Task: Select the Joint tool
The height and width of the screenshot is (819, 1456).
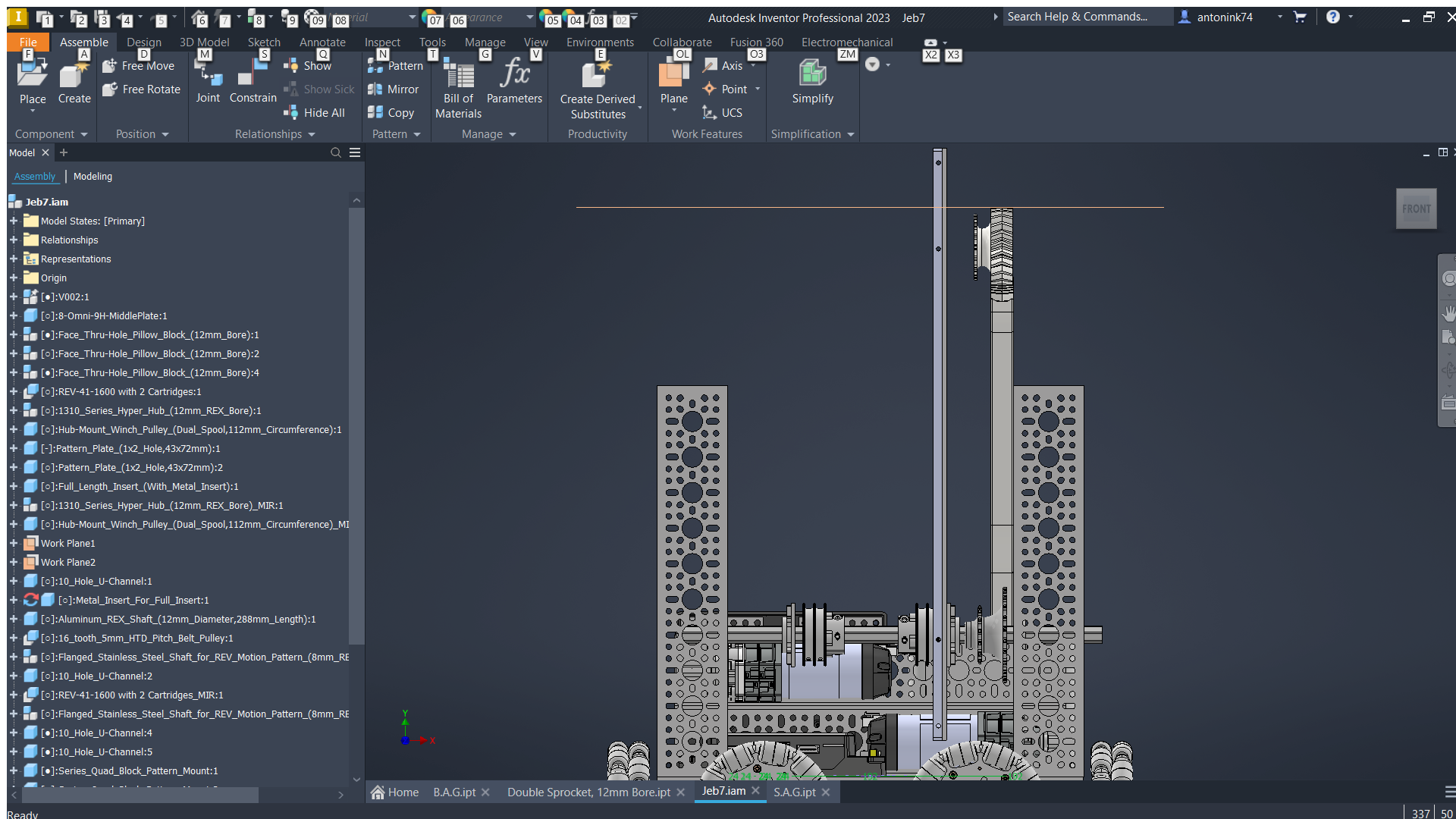Action: (208, 80)
